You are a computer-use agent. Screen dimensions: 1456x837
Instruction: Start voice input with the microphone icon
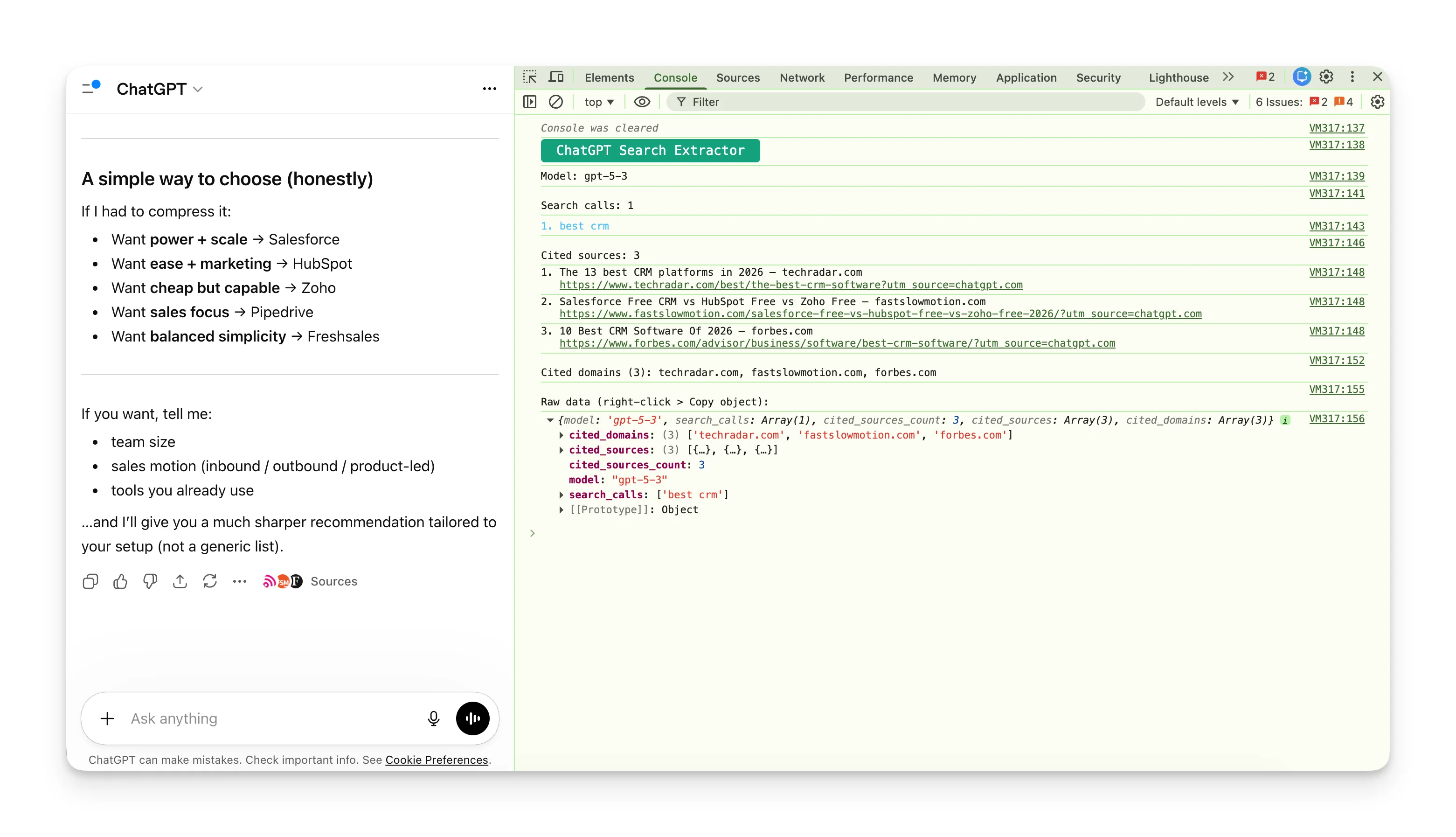point(433,718)
